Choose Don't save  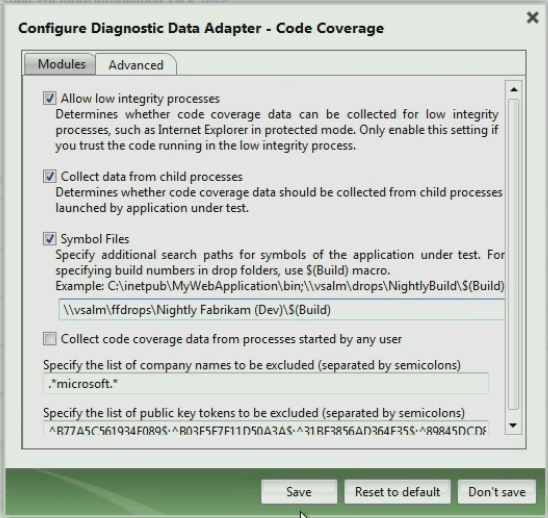pyautogui.click(x=497, y=492)
